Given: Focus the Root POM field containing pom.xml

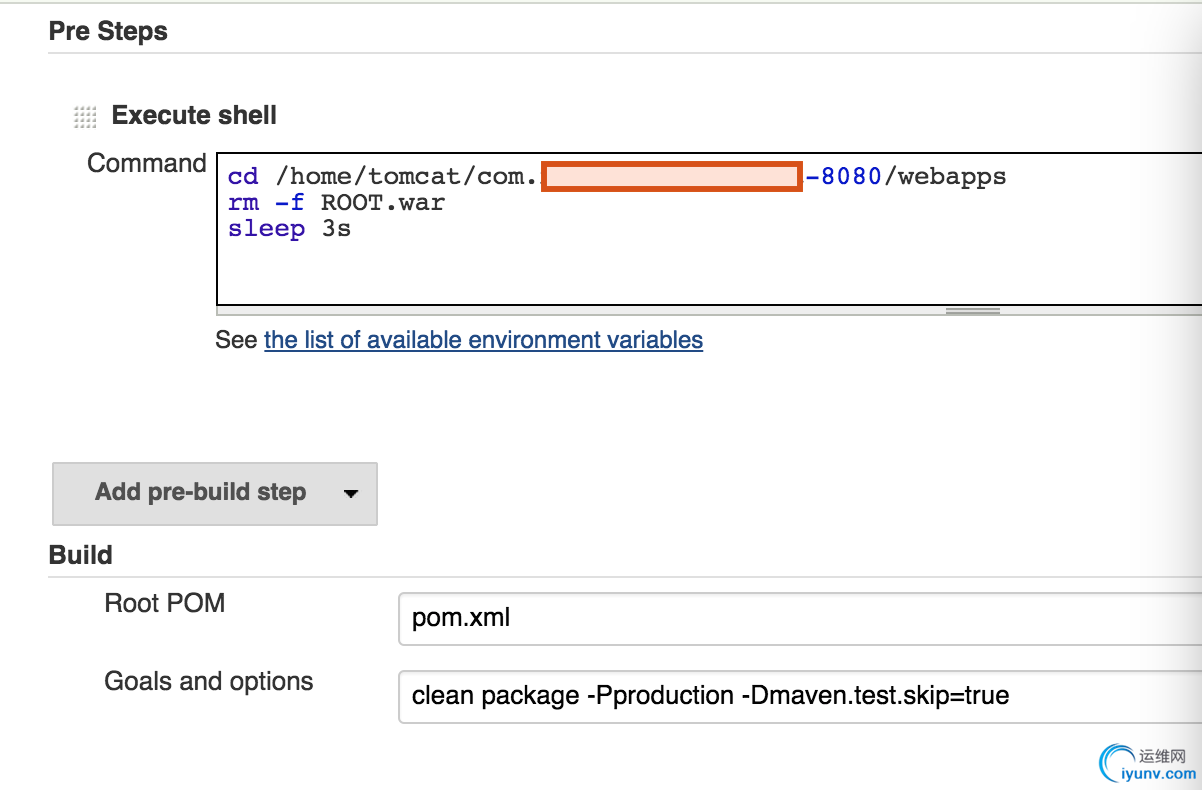Looking at the screenshot, I should click(800, 618).
